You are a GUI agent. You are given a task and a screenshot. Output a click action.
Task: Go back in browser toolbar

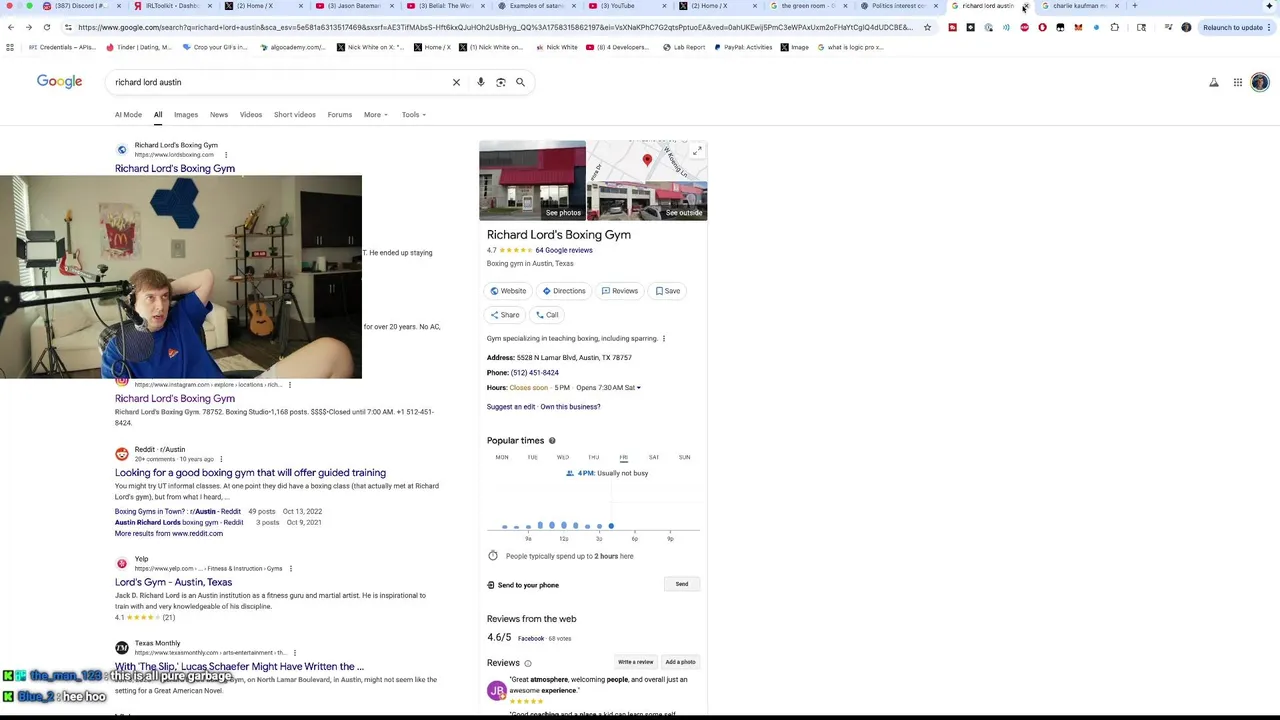pyautogui.click(x=11, y=27)
